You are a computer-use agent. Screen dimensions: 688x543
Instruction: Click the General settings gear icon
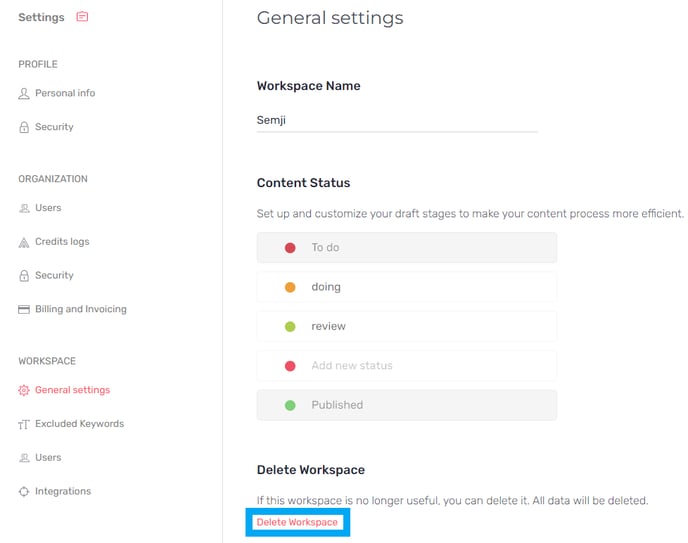(x=24, y=390)
